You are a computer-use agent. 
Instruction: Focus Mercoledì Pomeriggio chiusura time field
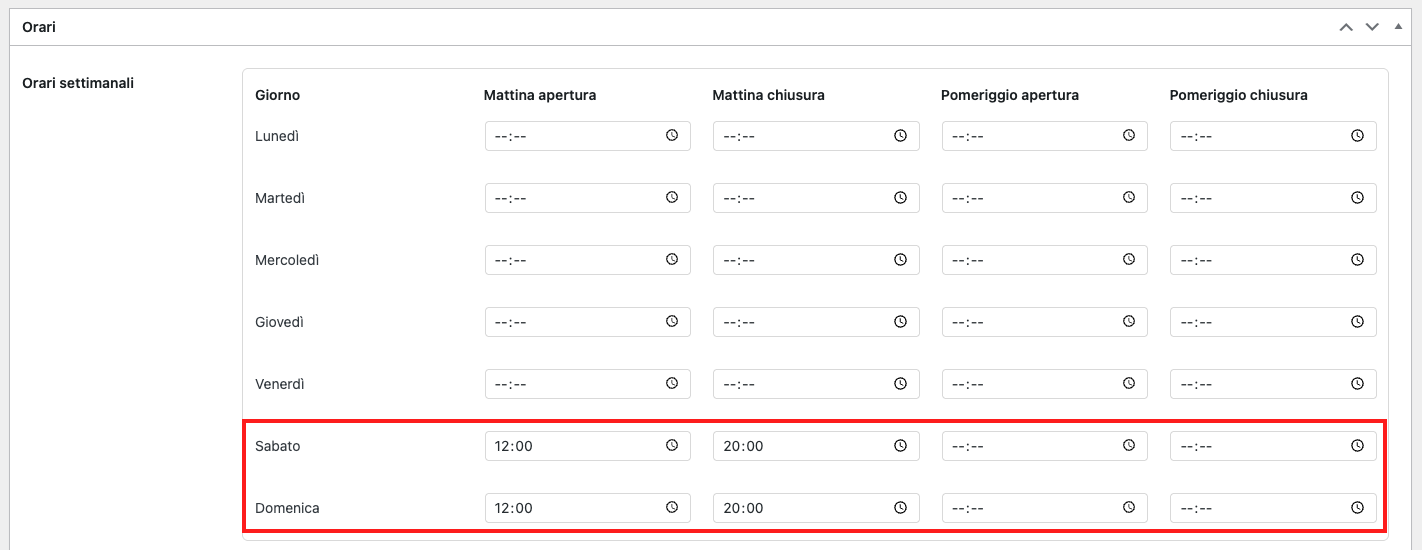[1273, 260]
